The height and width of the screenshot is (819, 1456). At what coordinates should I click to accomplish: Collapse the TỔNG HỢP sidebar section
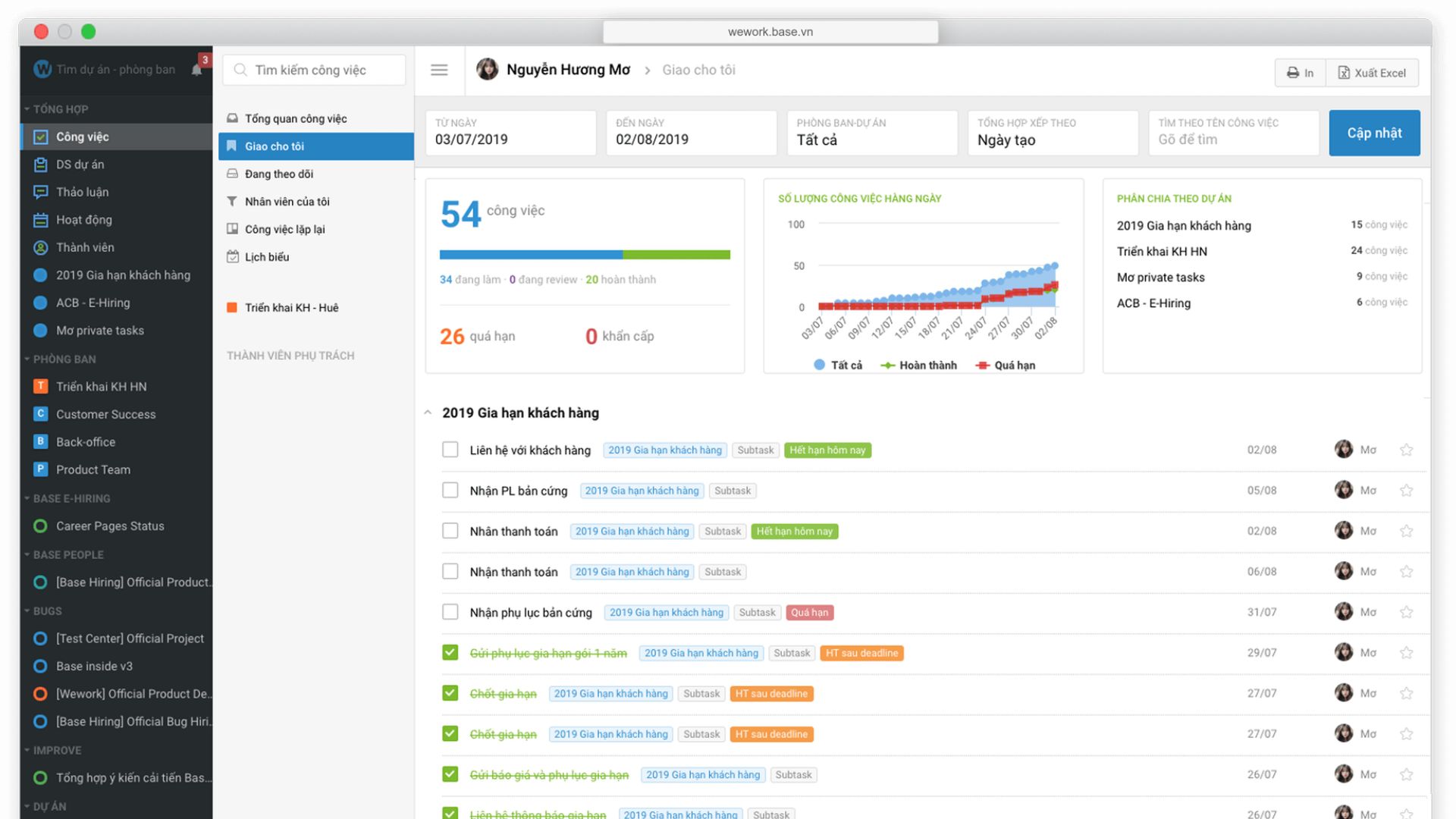click(x=27, y=109)
